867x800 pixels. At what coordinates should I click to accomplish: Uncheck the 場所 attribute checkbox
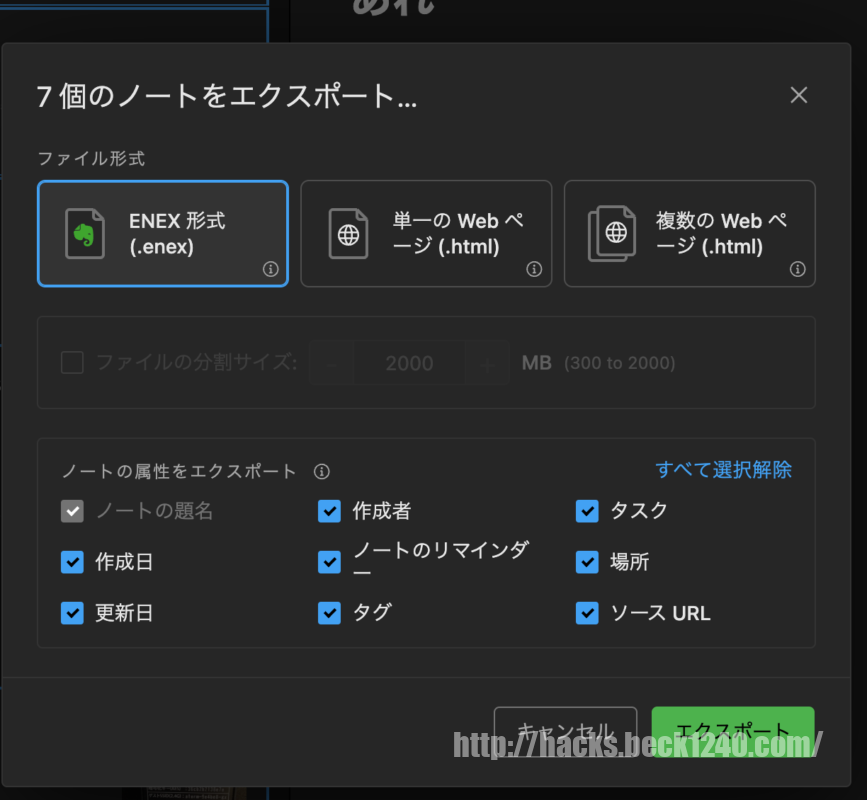tap(587, 562)
